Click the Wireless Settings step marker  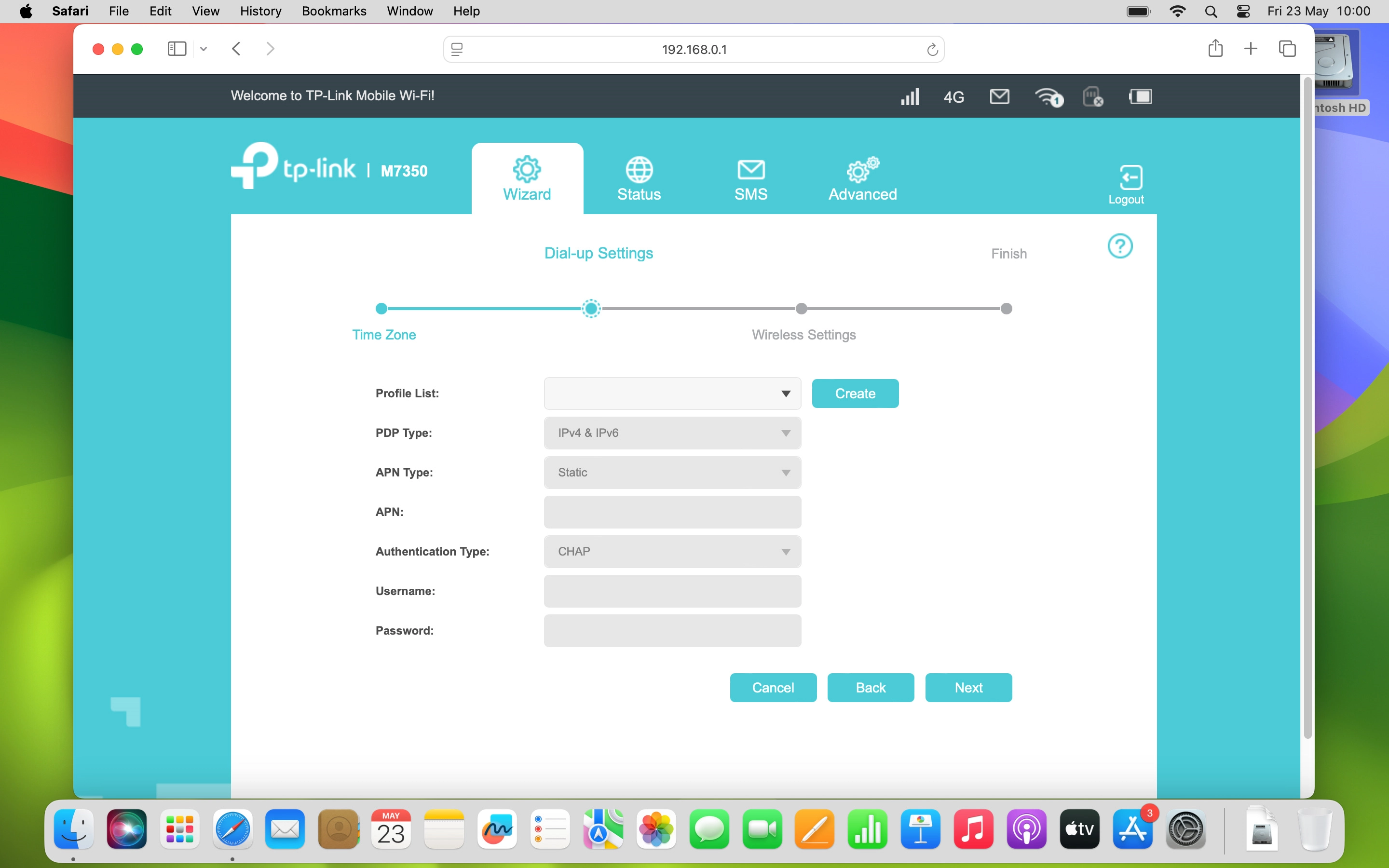[801, 309]
